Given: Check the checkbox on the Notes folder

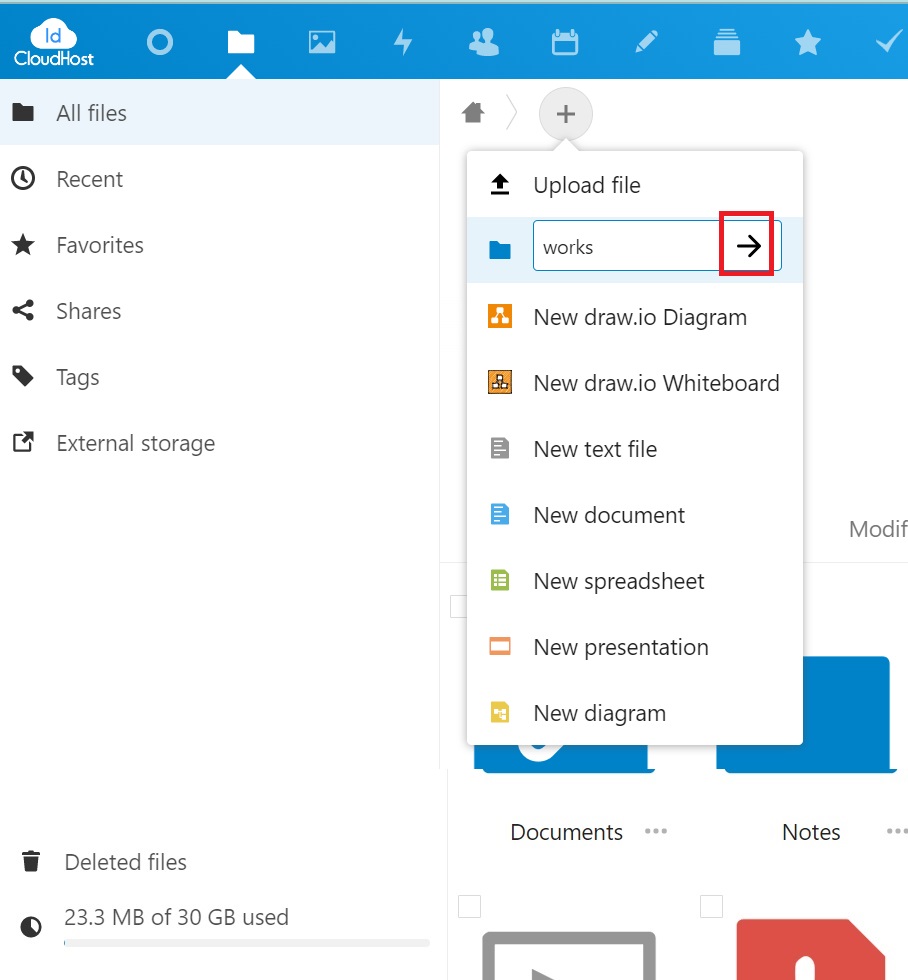Looking at the screenshot, I should coord(711,605).
